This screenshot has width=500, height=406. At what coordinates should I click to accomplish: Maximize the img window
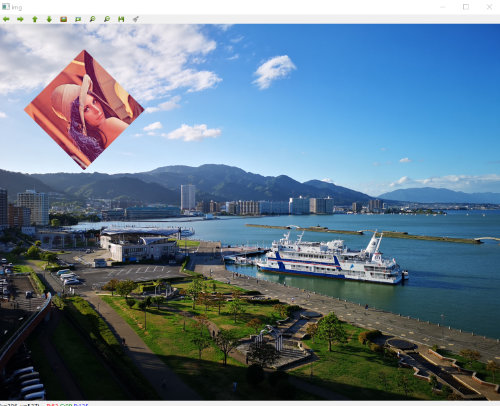pos(466,7)
